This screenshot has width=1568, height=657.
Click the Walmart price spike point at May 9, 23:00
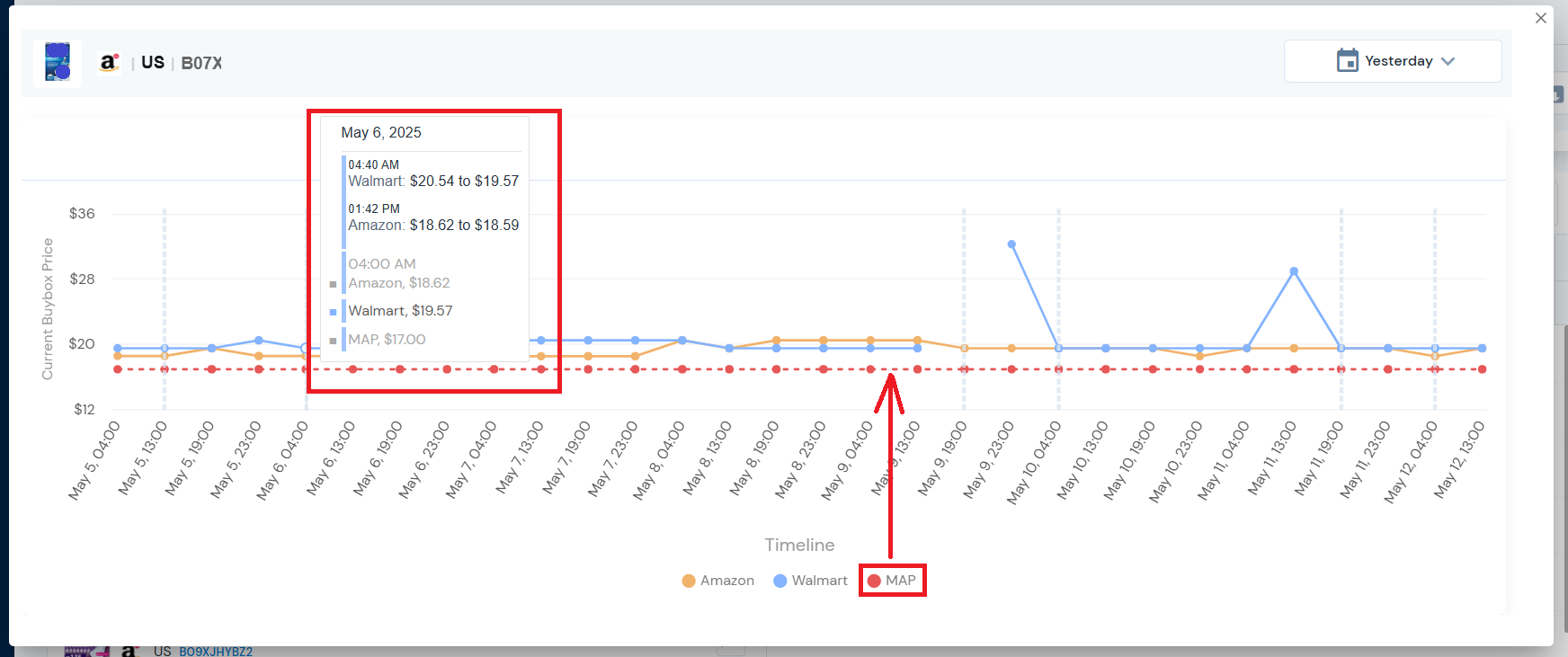tap(1011, 244)
